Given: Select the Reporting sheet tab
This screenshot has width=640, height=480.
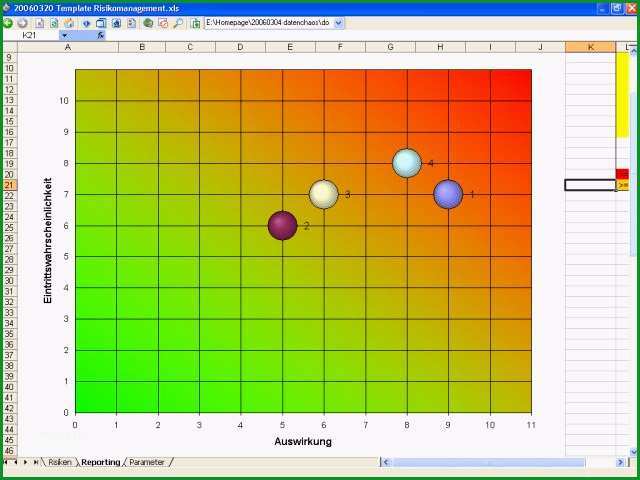Looking at the screenshot, I should 100,462.
